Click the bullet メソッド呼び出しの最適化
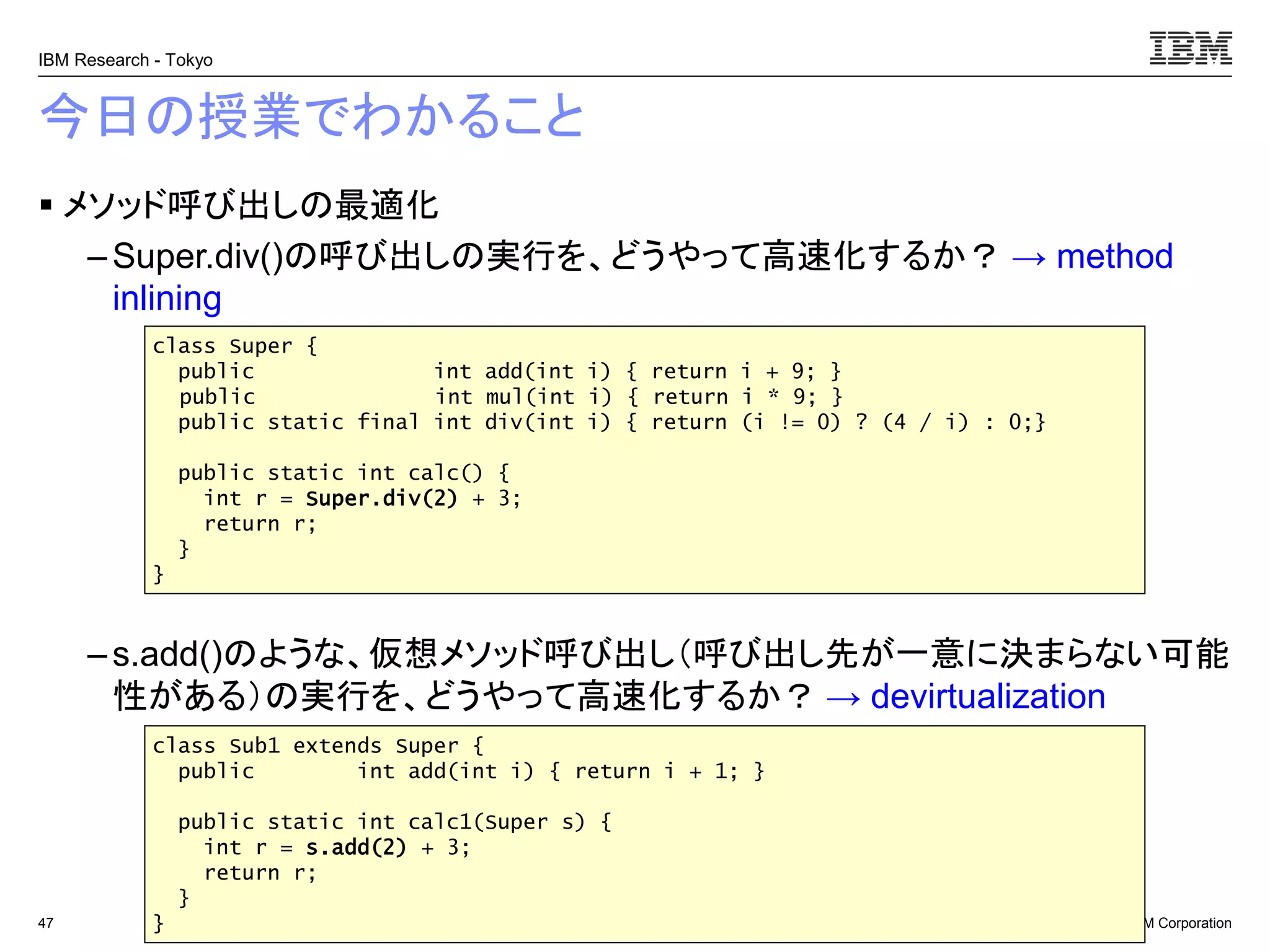The image size is (1270, 952). pyautogui.click(x=251, y=205)
